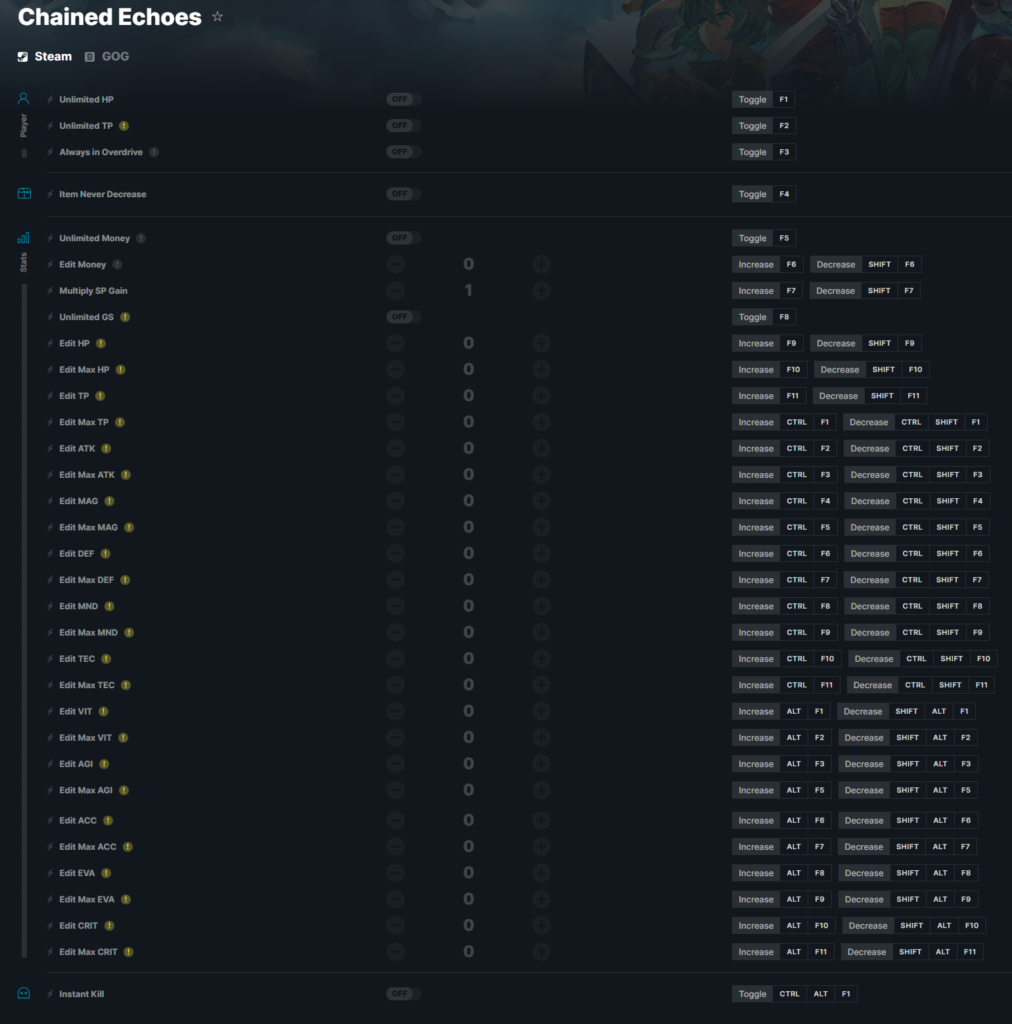Enable Item Never Decrease switch
Screen dimensions: 1012x1024
click(x=403, y=194)
